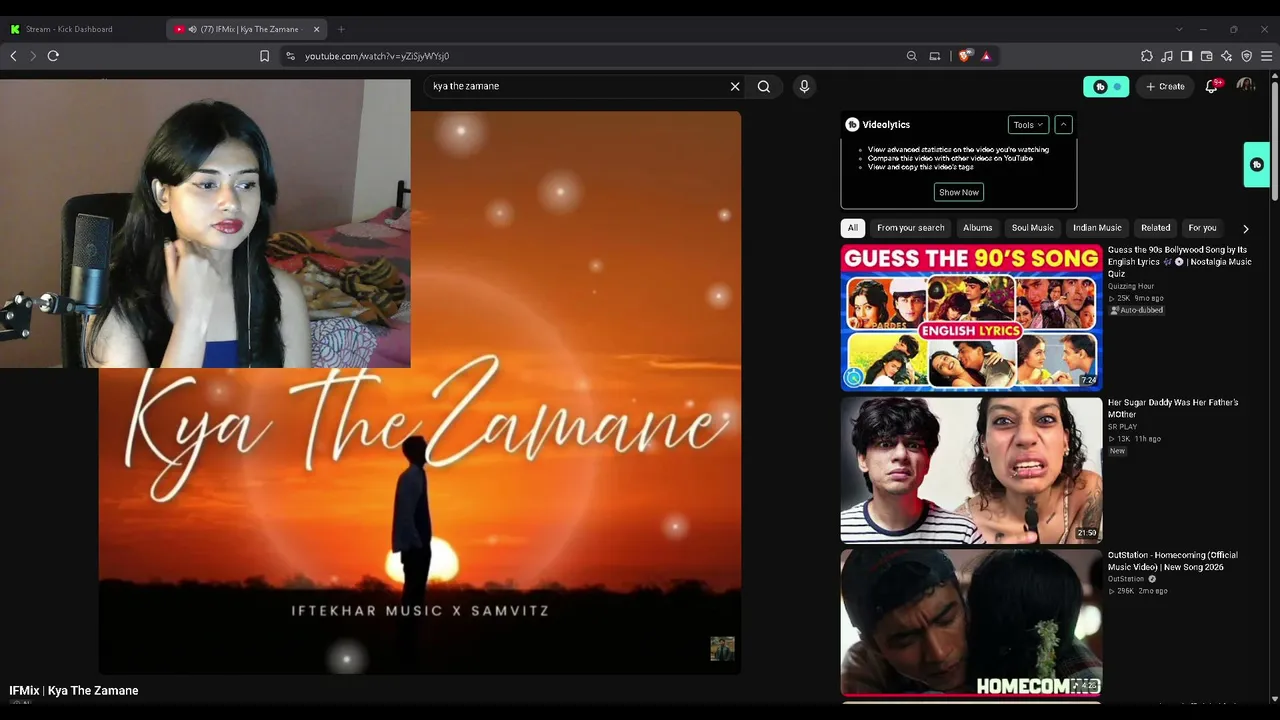Open OutStation - Homecoming video title

point(1173,561)
